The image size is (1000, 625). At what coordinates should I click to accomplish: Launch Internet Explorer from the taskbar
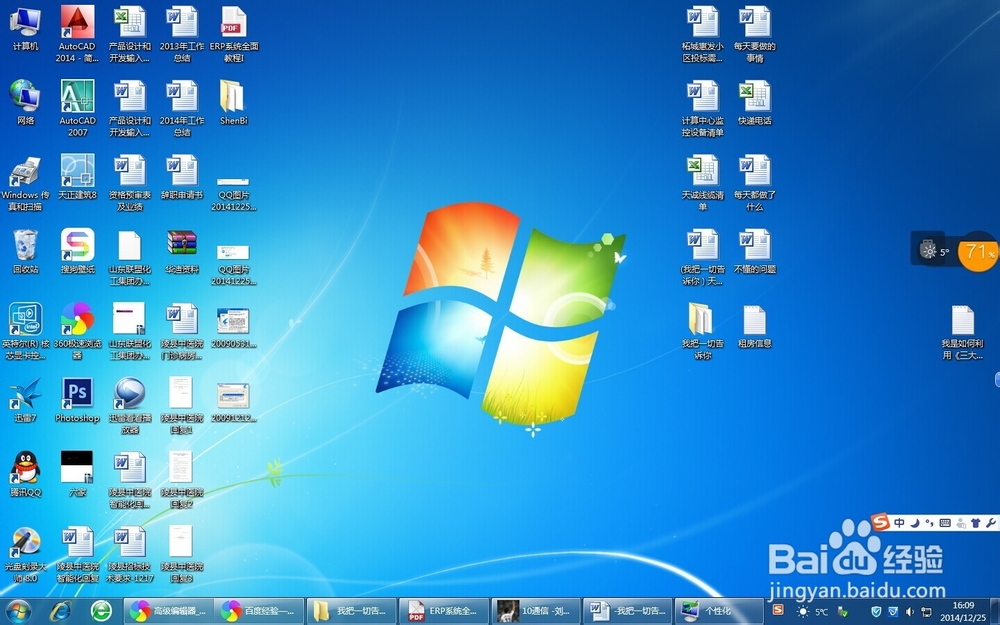pyautogui.click(x=61, y=612)
